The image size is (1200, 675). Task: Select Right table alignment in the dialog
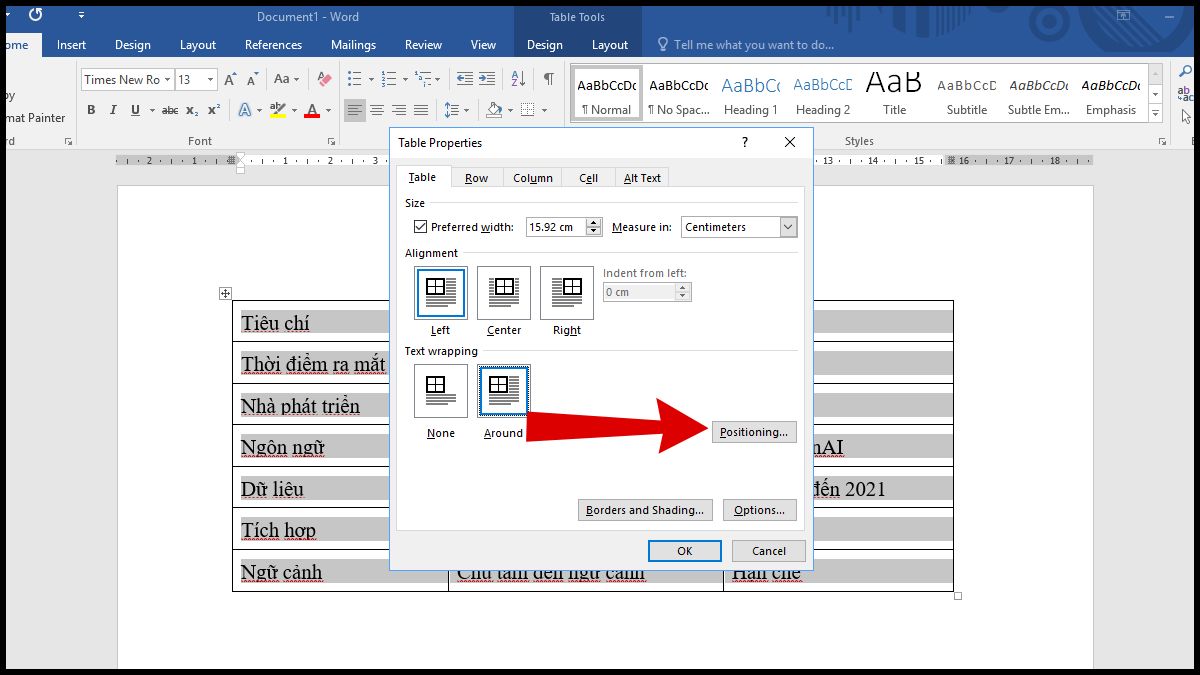pyautogui.click(x=567, y=292)
